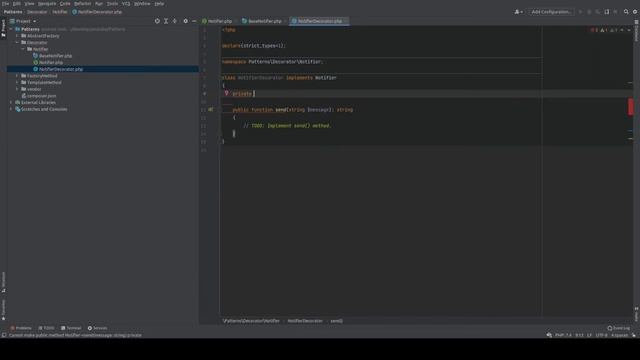The height and width of the screenshot is (360, 640).
Task: Open the Help menu
Action: 159,4
